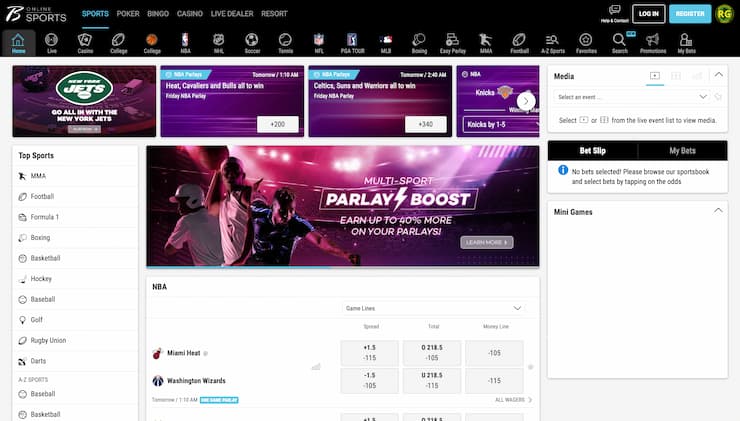The width and height of the screenshot is (740, 421).
Task: Open the POKER top tab
Action: pyautogui.click(x=128, y=14)
